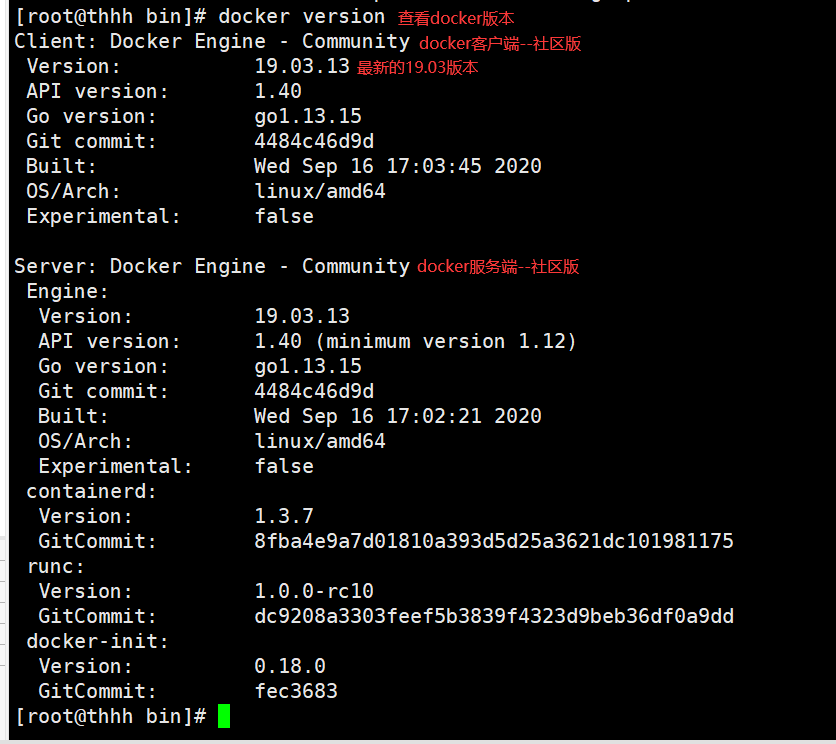Image resolution: width=836 pixels, height=744 pixels.
Task: Click the "docker-init:" section label
Action: click(x=98, y=642)
